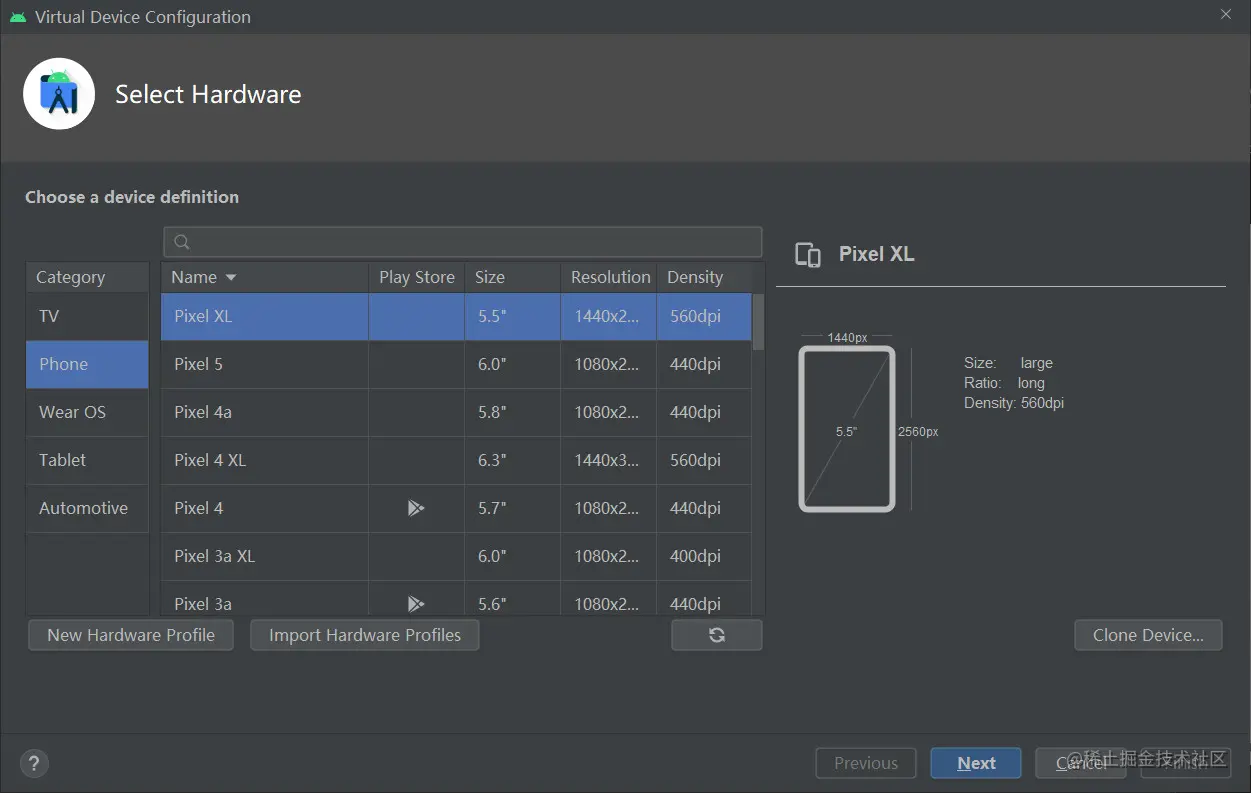Click the Play Store icon beside Pixel 4
The width and height of the screenshot is (1251, 793).
417,508
